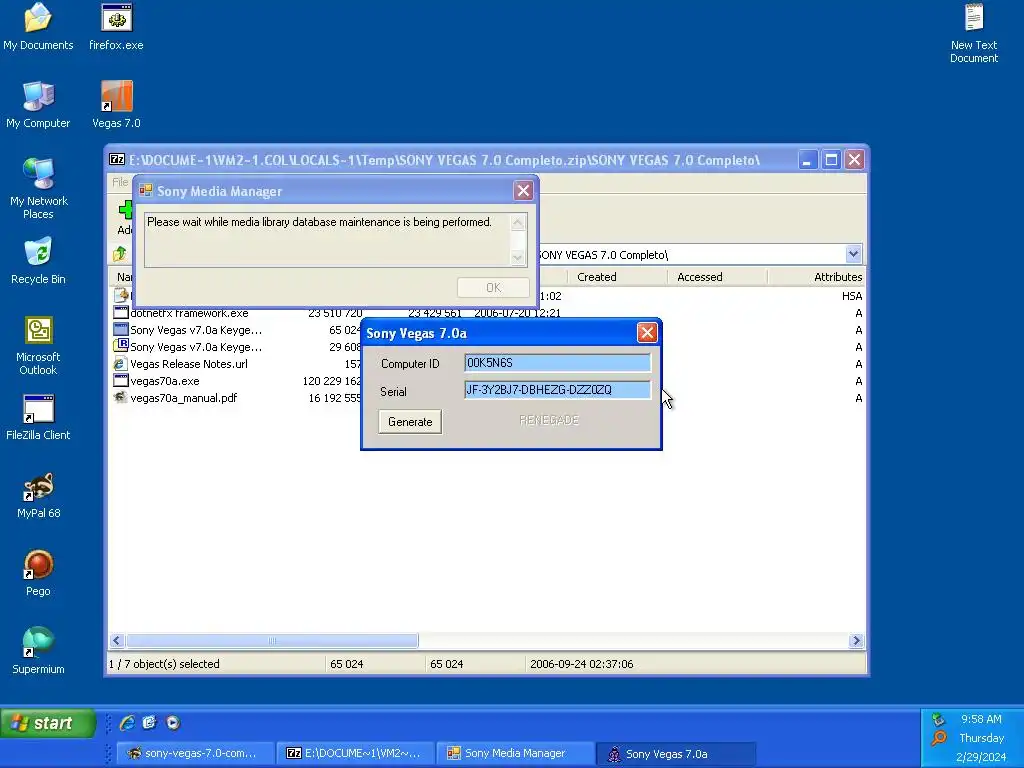1024x768 pixels.
Task: Switch to sony-vegas-7.0-com... taskbar item
Action: pos(194,754)
